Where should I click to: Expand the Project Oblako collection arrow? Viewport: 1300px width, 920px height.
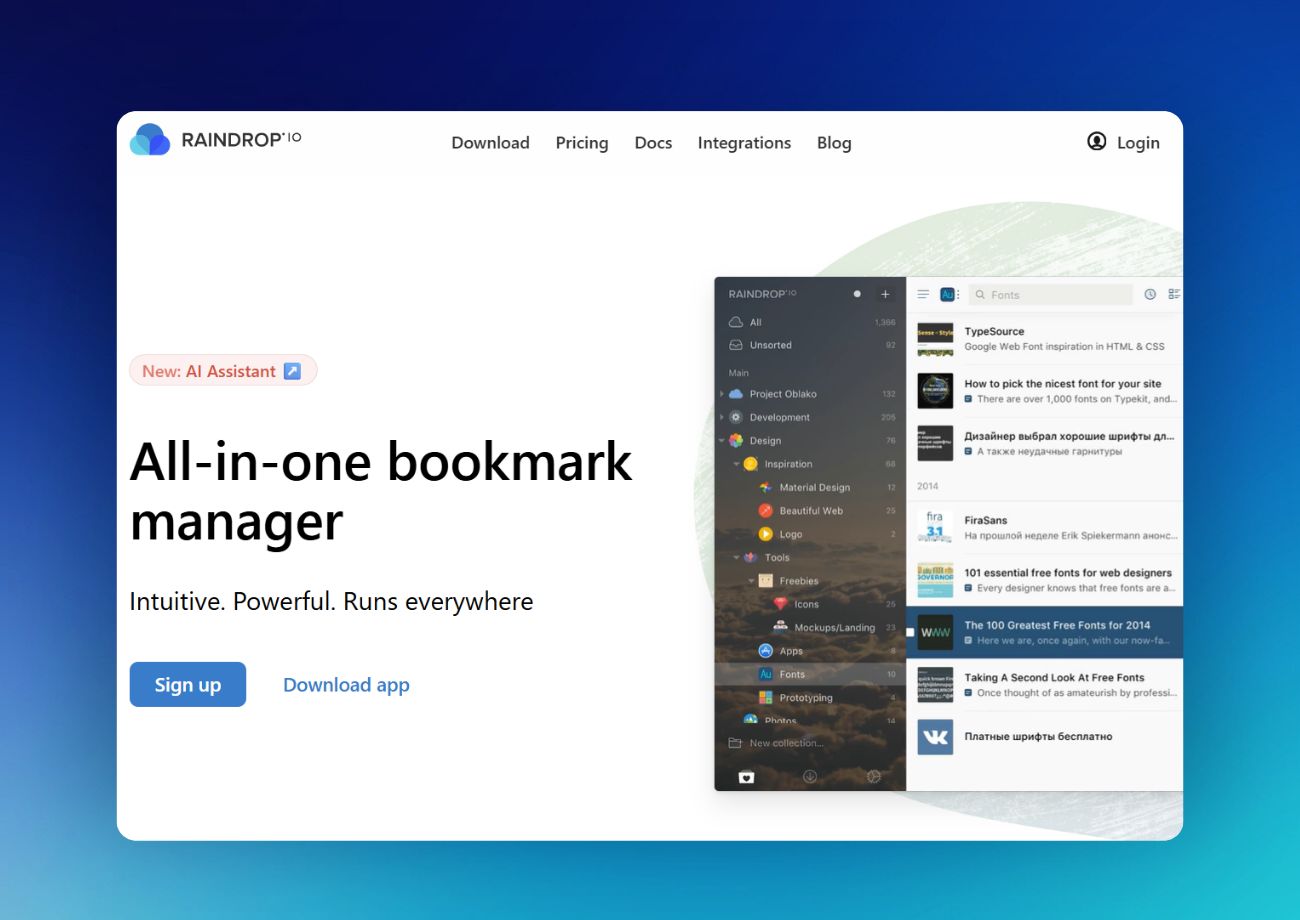point(722,394)
